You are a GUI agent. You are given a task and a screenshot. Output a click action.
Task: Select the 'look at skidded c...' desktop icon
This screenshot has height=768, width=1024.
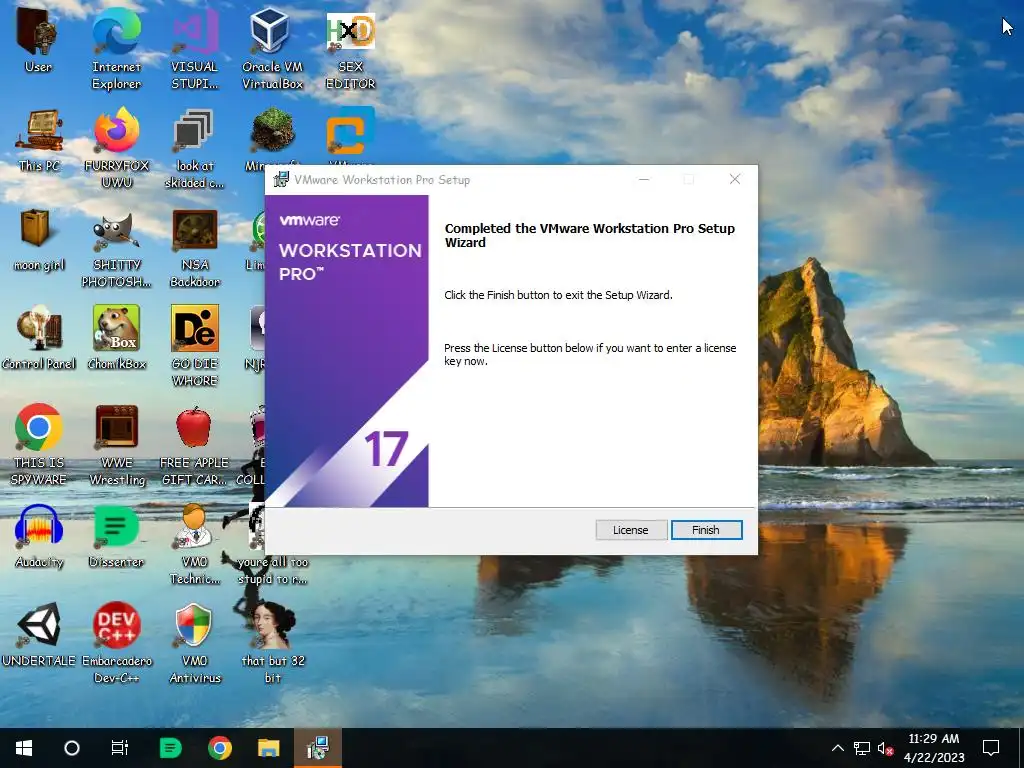point(194,149)
